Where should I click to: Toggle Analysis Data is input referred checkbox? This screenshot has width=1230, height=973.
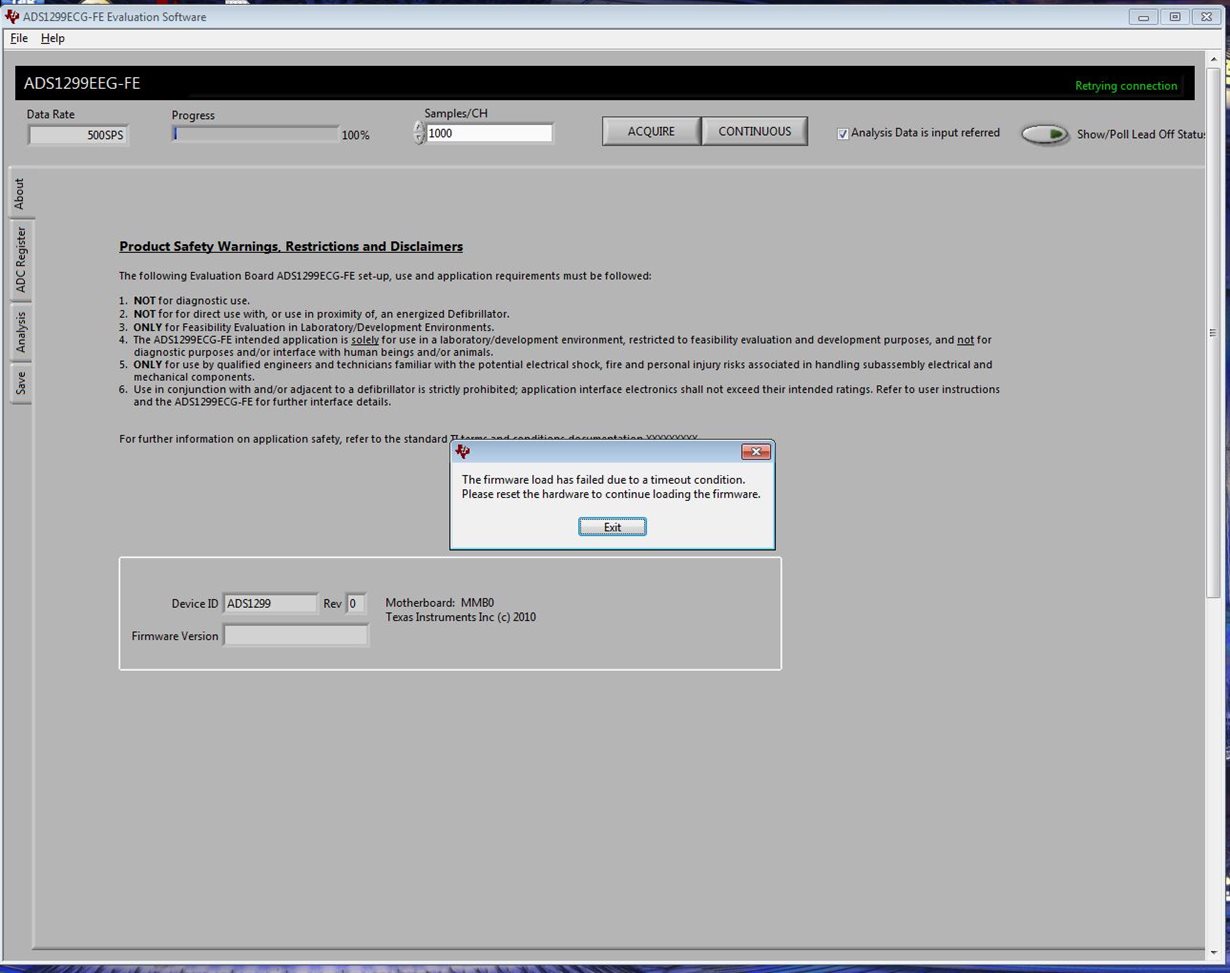pos(842,134)
